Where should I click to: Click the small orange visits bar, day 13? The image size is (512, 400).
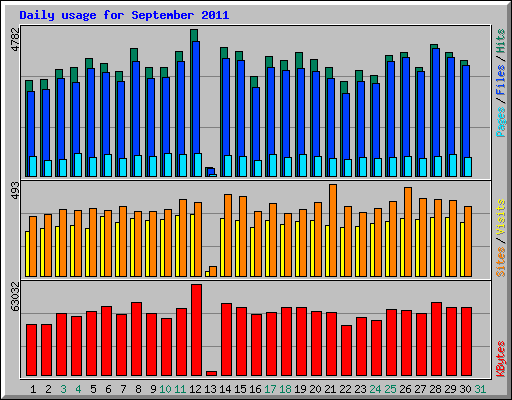pos(213,271)
